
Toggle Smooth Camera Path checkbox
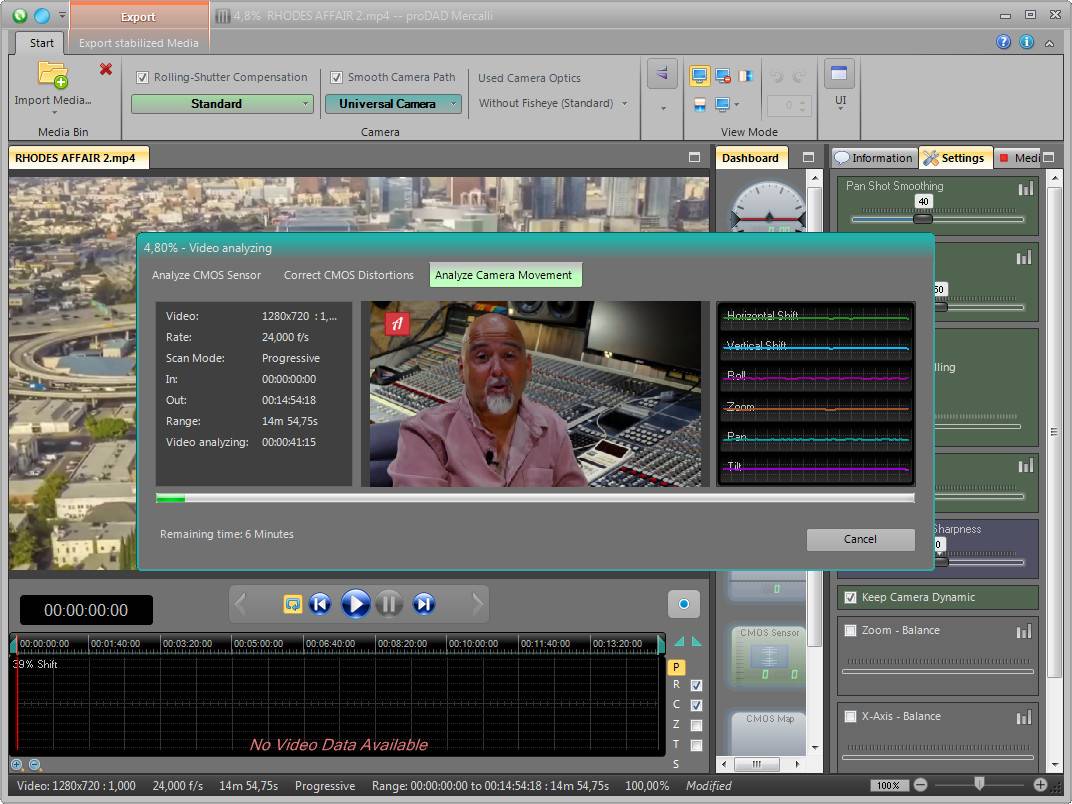(x=336, y=77)
